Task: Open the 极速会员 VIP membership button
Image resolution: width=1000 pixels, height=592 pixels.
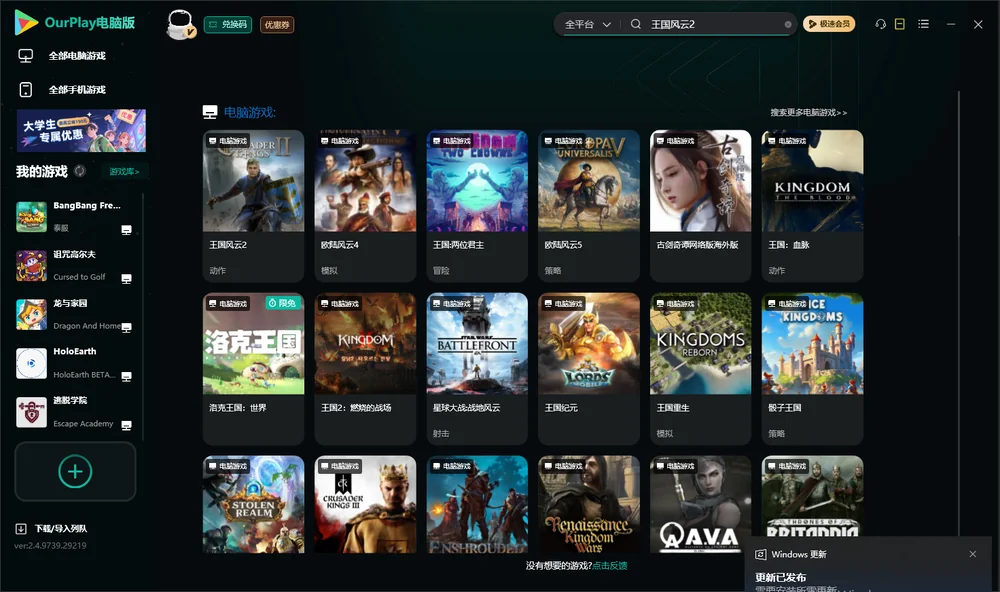Action: (829, 24)
